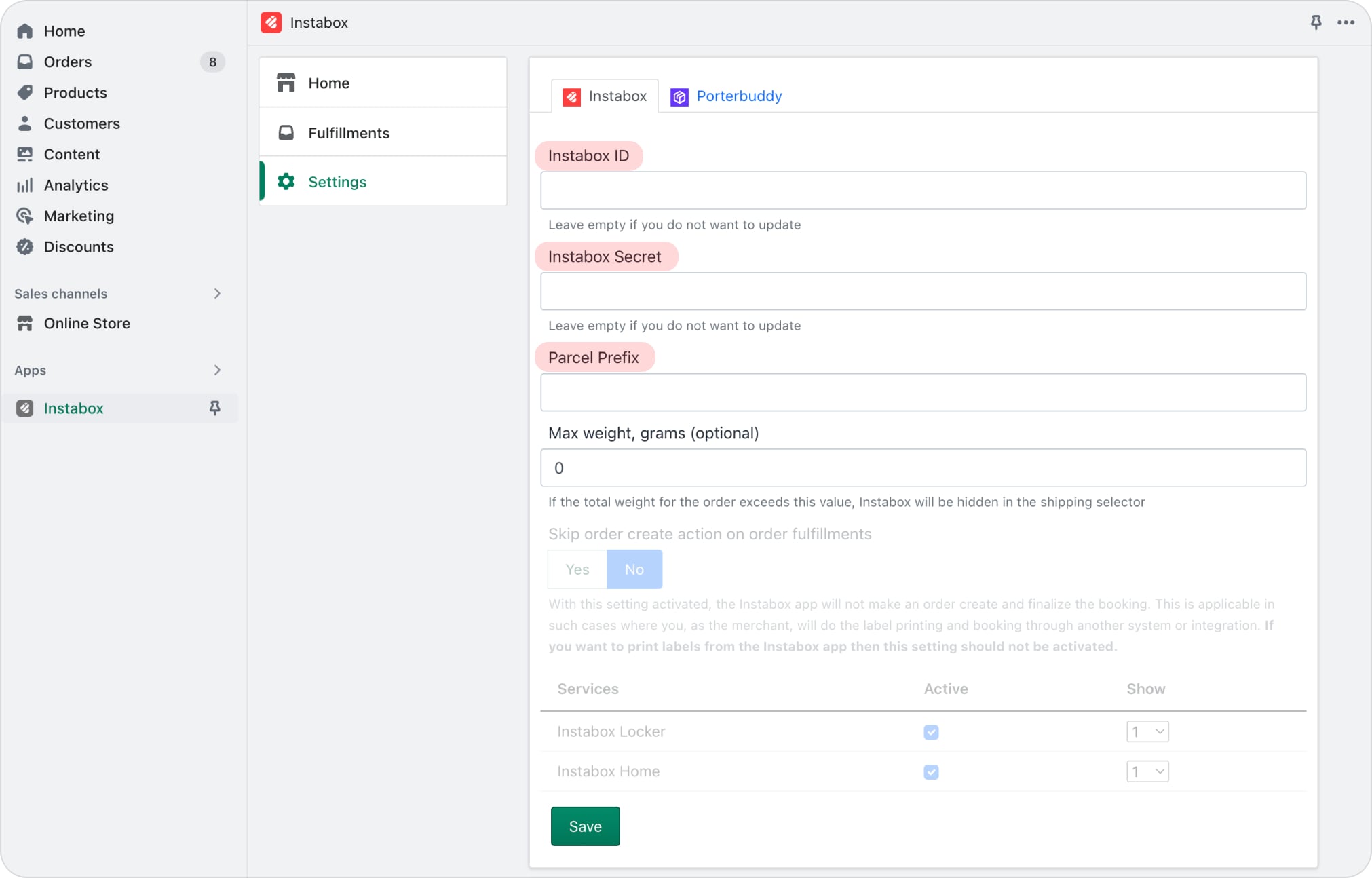Screen dimensions: 1372x878
Task: Click the Customers icon in left navigation
Action: 25,124
